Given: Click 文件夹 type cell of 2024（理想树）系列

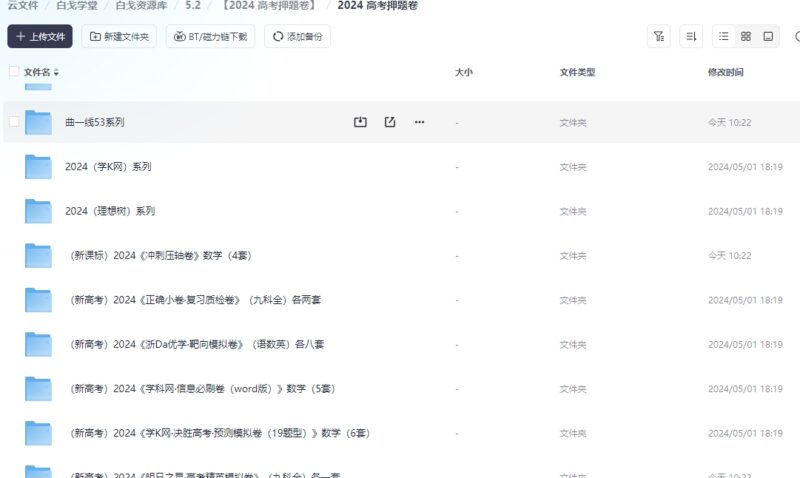Looking at the screenshot, I should pyautogui.click(x=573, y=211).
